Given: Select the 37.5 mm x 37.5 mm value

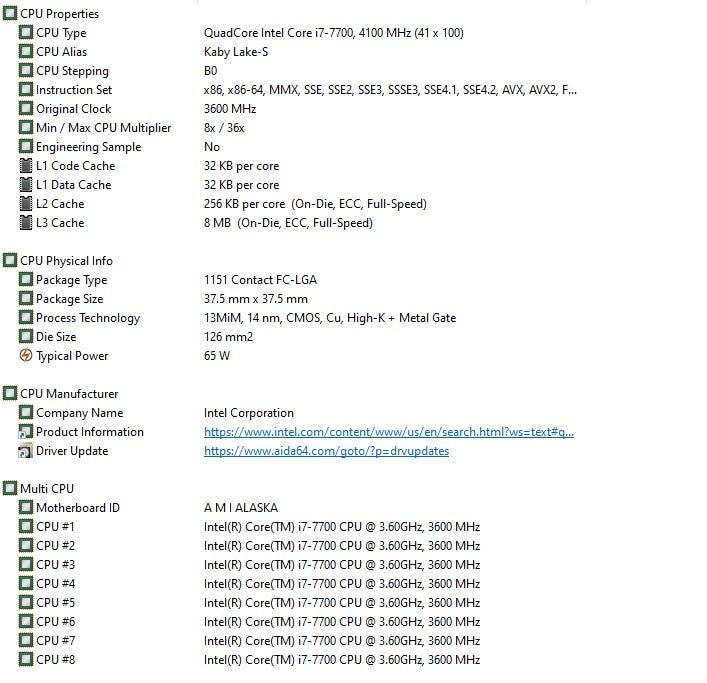Looking at the screenshot, I should tap(256, 298).
